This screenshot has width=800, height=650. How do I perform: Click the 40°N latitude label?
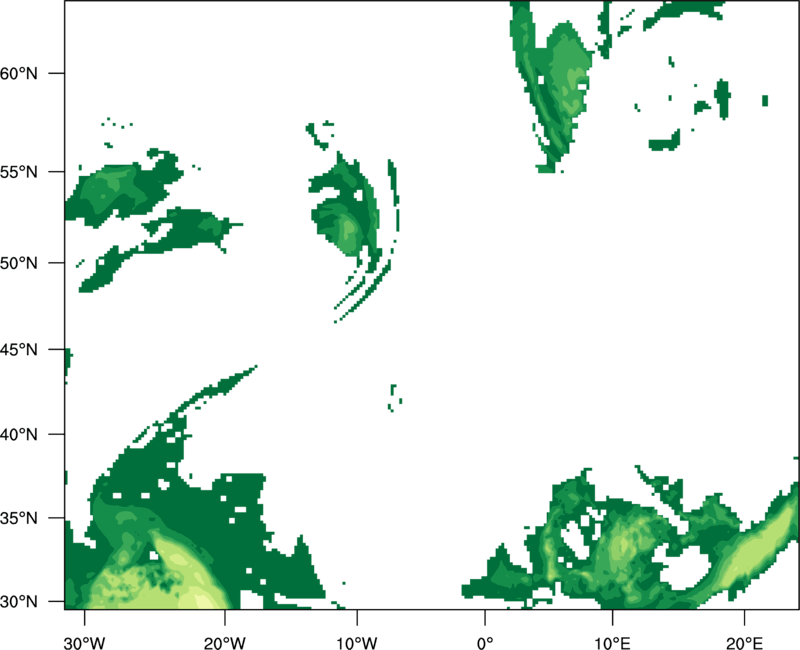19,435
